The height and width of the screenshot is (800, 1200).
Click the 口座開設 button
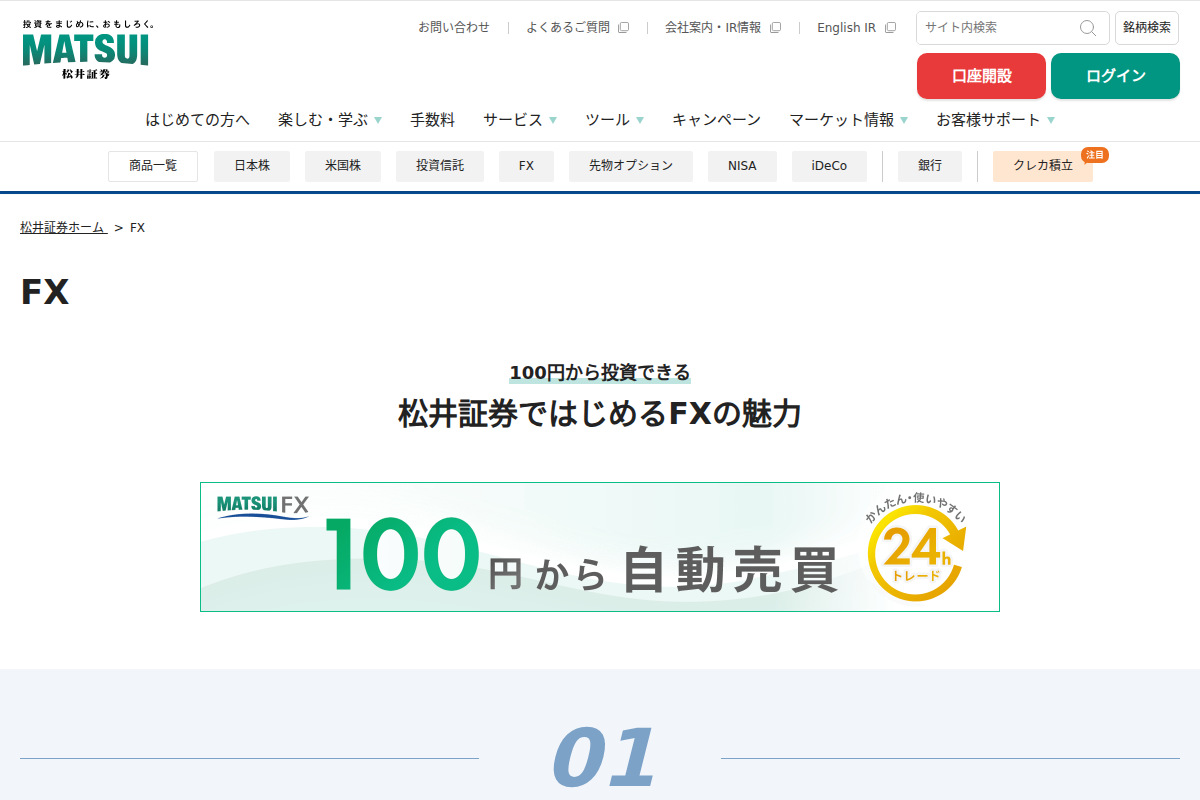(981, 75)
